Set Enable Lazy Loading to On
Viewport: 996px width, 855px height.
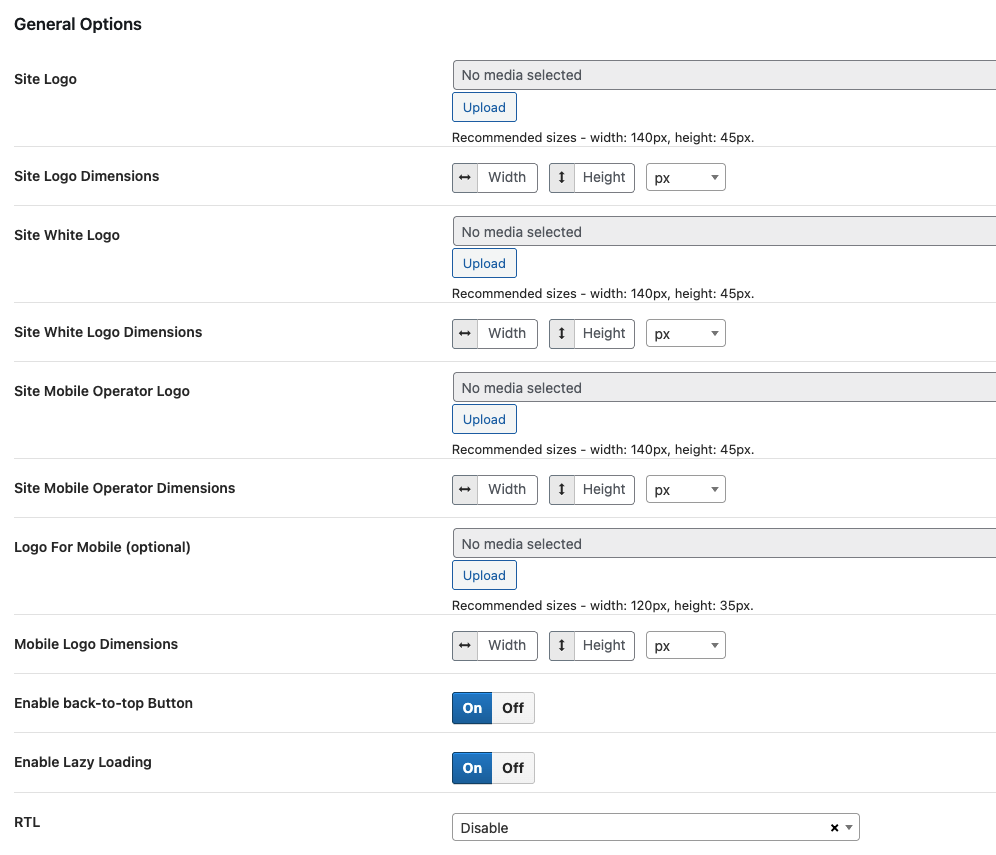tap(472, 768)
